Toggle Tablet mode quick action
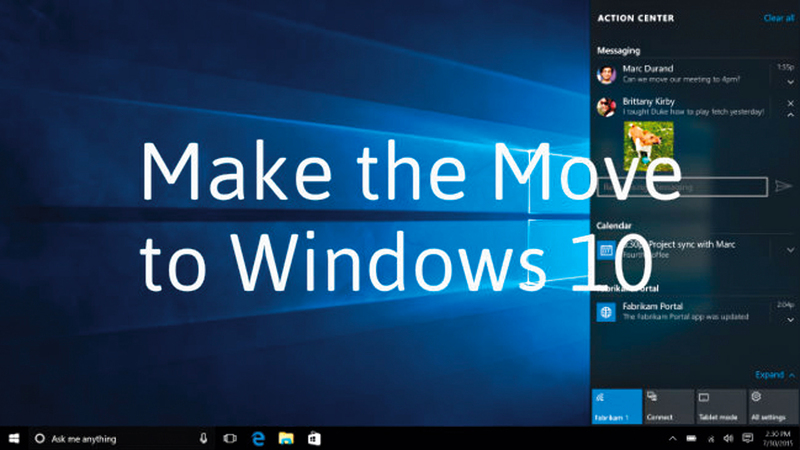 [x=720, y=406]
